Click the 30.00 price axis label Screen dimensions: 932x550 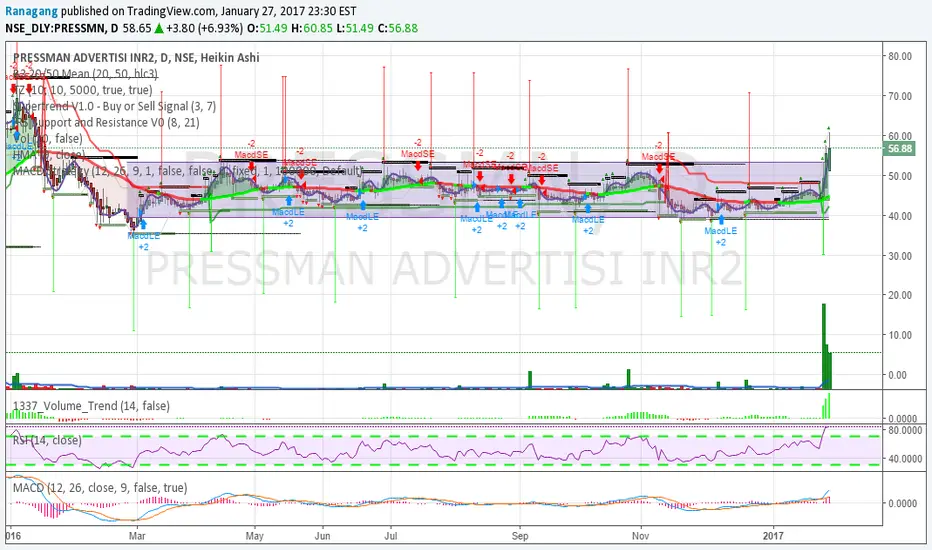pyautogui.click(x=900, y=256)
